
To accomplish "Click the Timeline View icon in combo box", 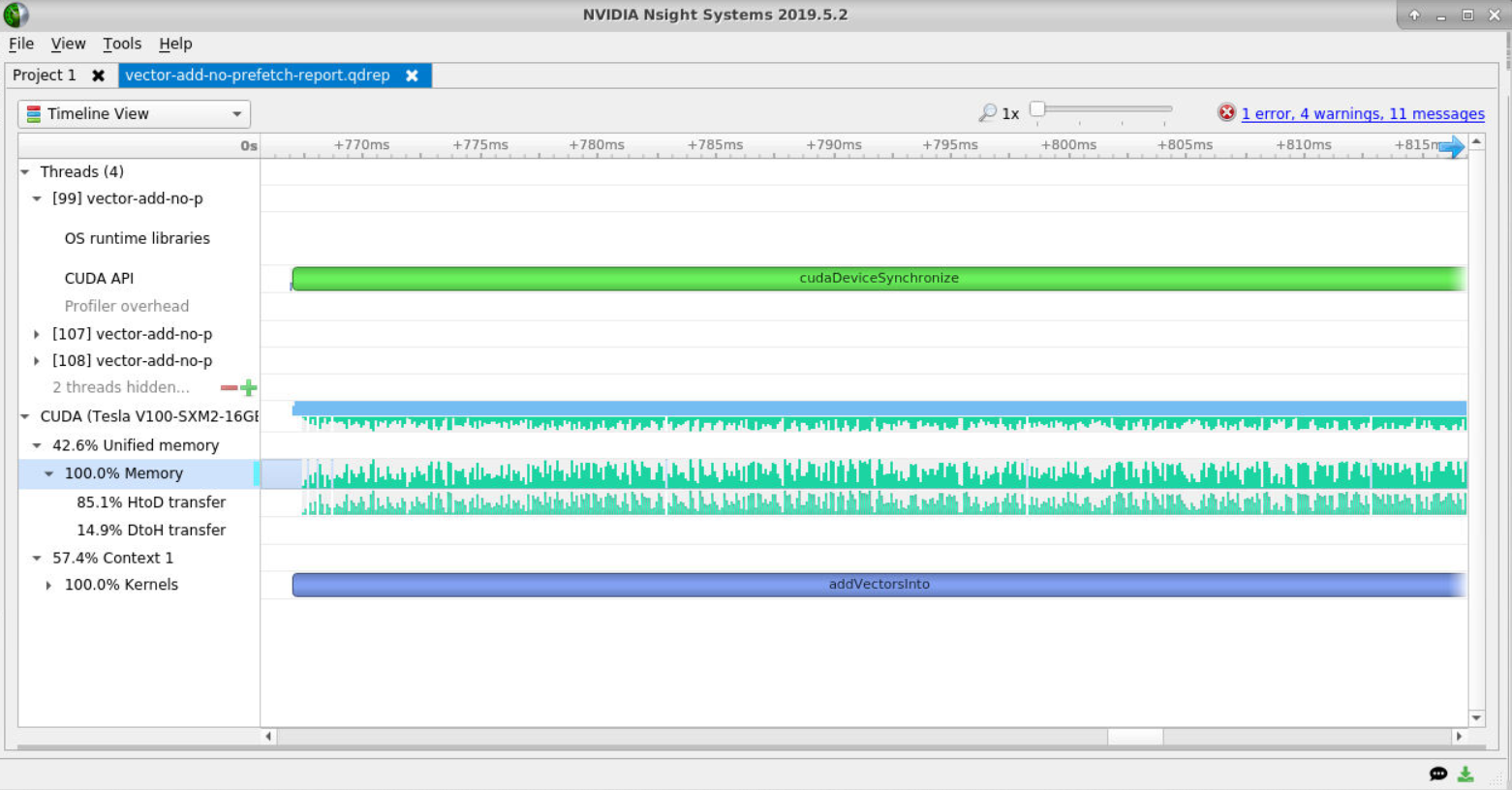I will click(34, 113).
